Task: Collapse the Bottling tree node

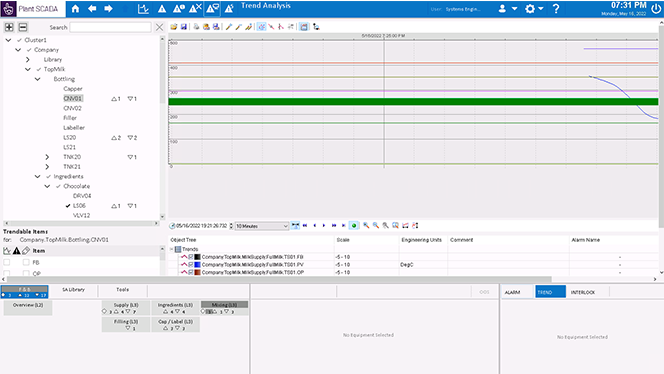Action: point(38,79)
